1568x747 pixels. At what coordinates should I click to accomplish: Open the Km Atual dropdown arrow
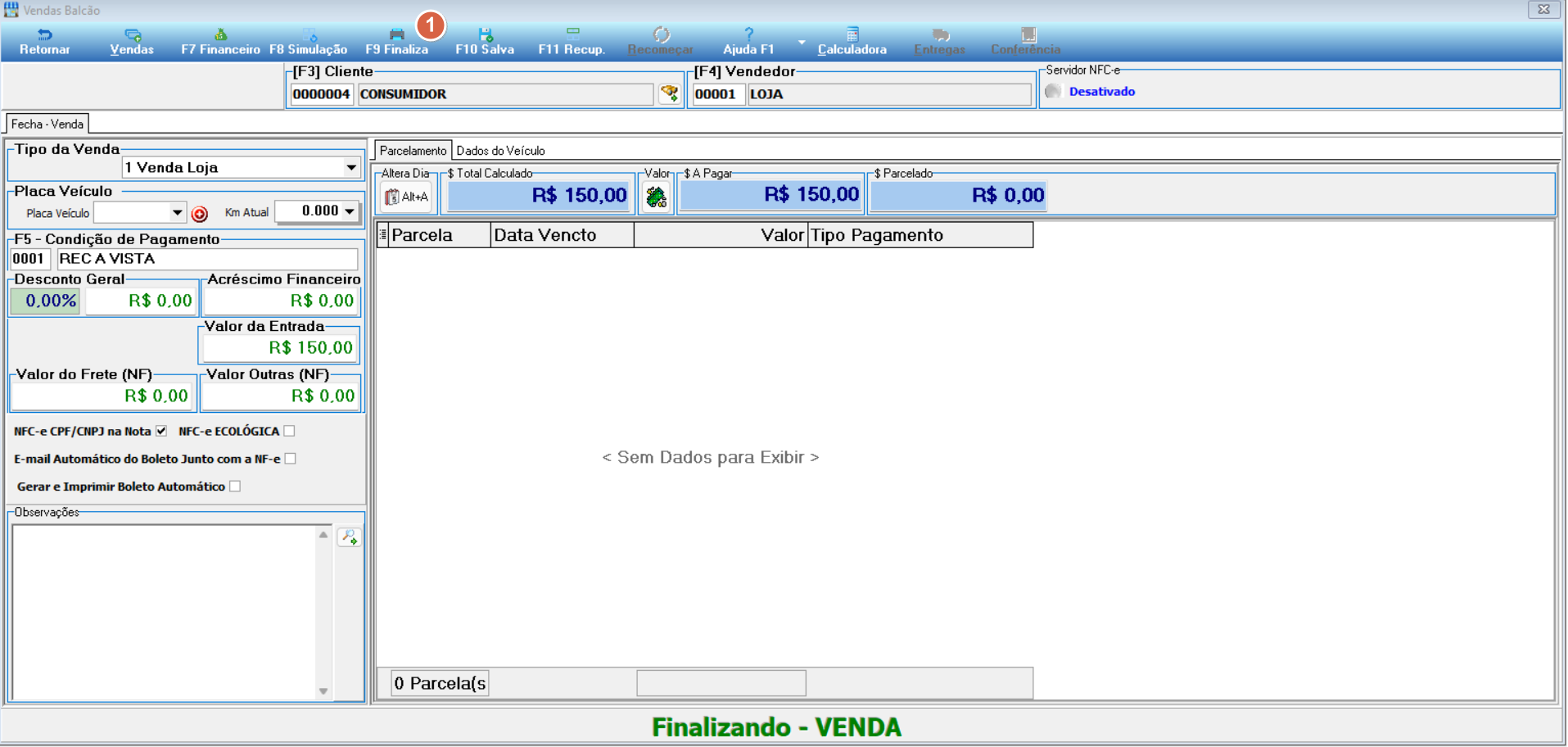click(x=350, y=211)
